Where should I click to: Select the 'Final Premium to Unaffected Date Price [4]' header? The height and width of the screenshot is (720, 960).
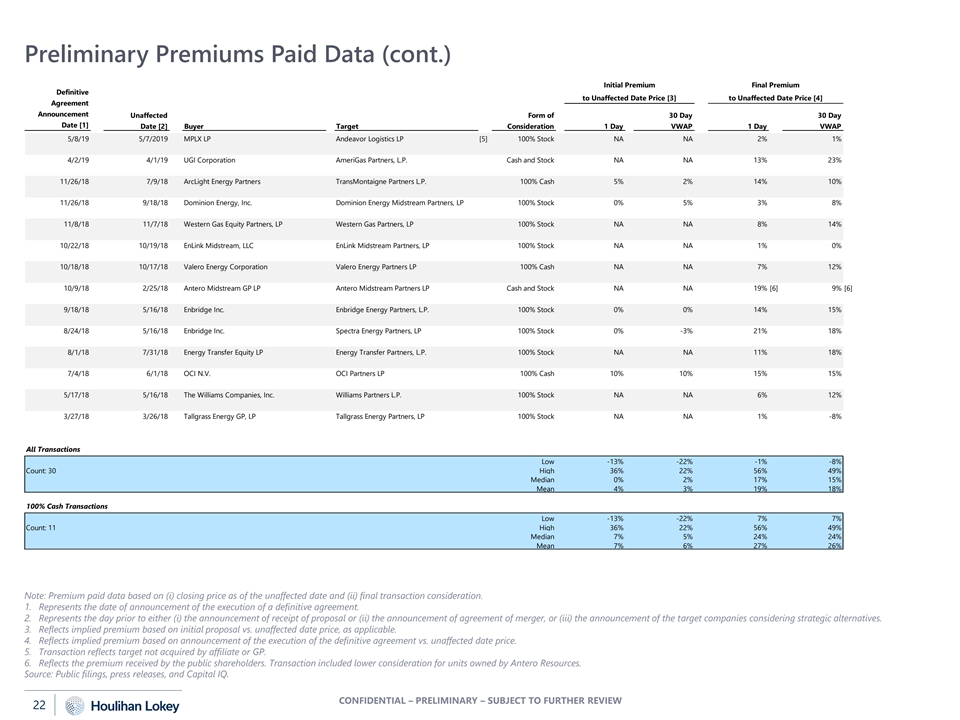[775, 91]
